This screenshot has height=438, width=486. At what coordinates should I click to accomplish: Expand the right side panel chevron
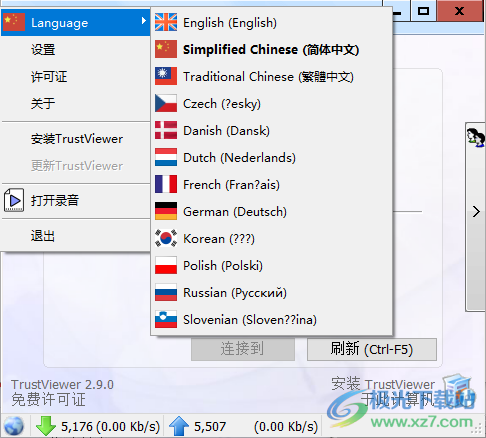tap(476, 212)
